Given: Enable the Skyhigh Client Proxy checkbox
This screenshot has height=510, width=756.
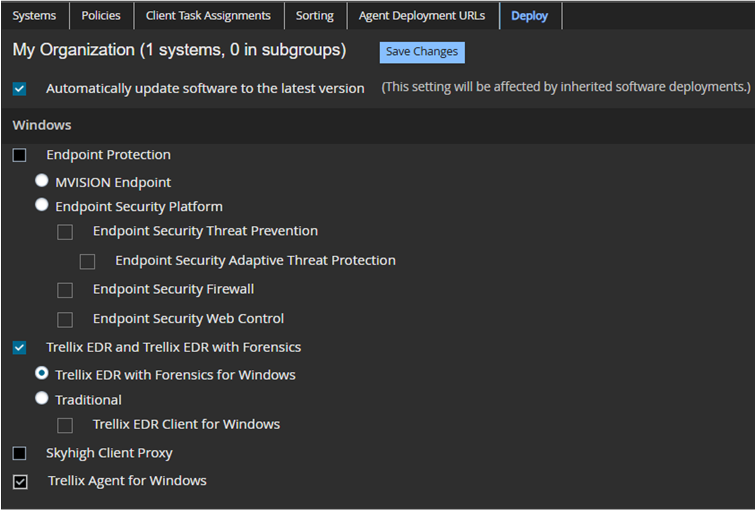Looking at the screenshot, I should pos(19,453).
